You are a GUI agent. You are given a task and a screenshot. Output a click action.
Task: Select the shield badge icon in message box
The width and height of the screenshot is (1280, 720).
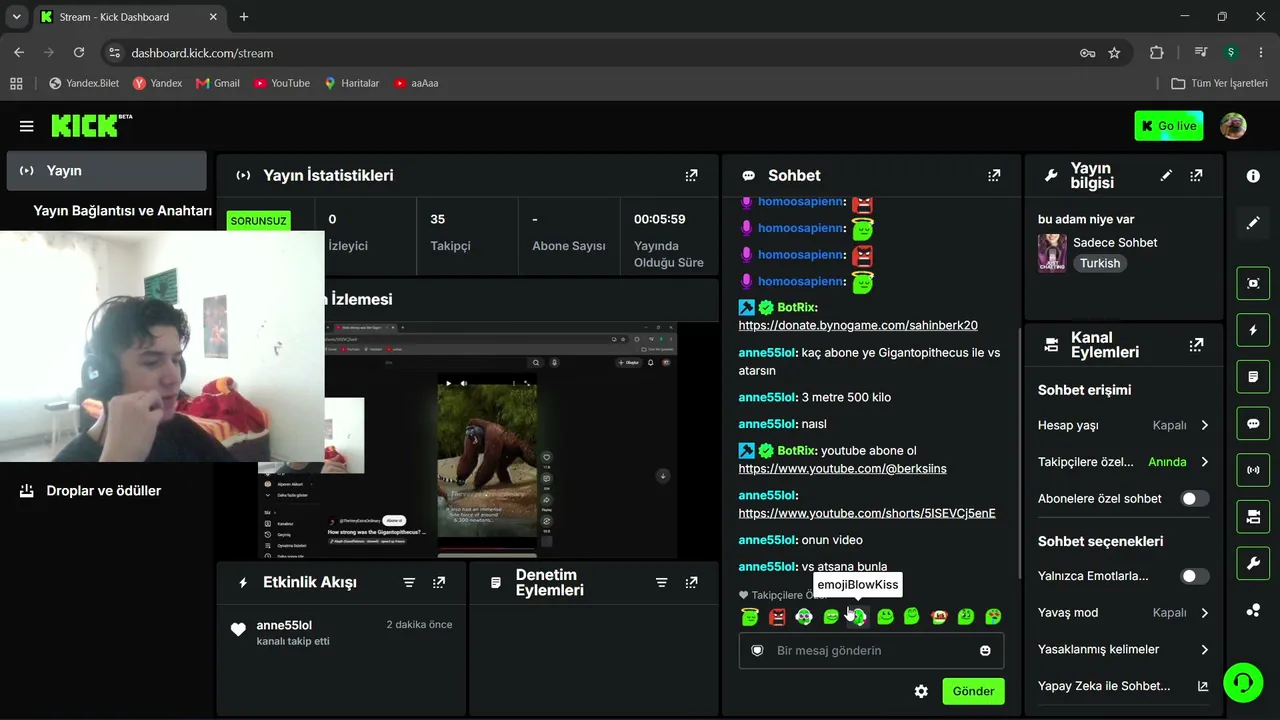(x=757, y=650)
